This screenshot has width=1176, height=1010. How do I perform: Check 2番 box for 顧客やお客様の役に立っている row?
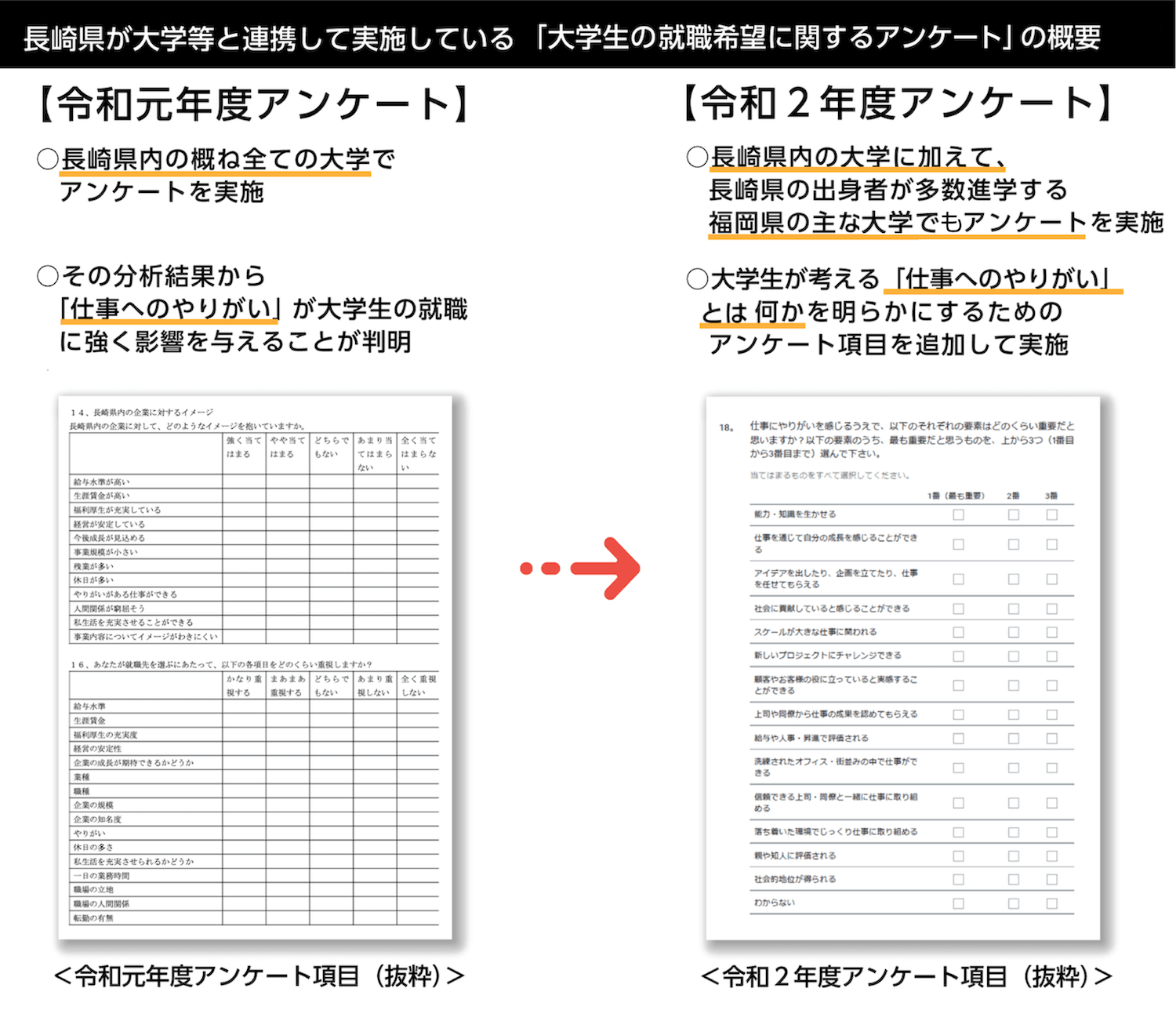(1014, 685)
